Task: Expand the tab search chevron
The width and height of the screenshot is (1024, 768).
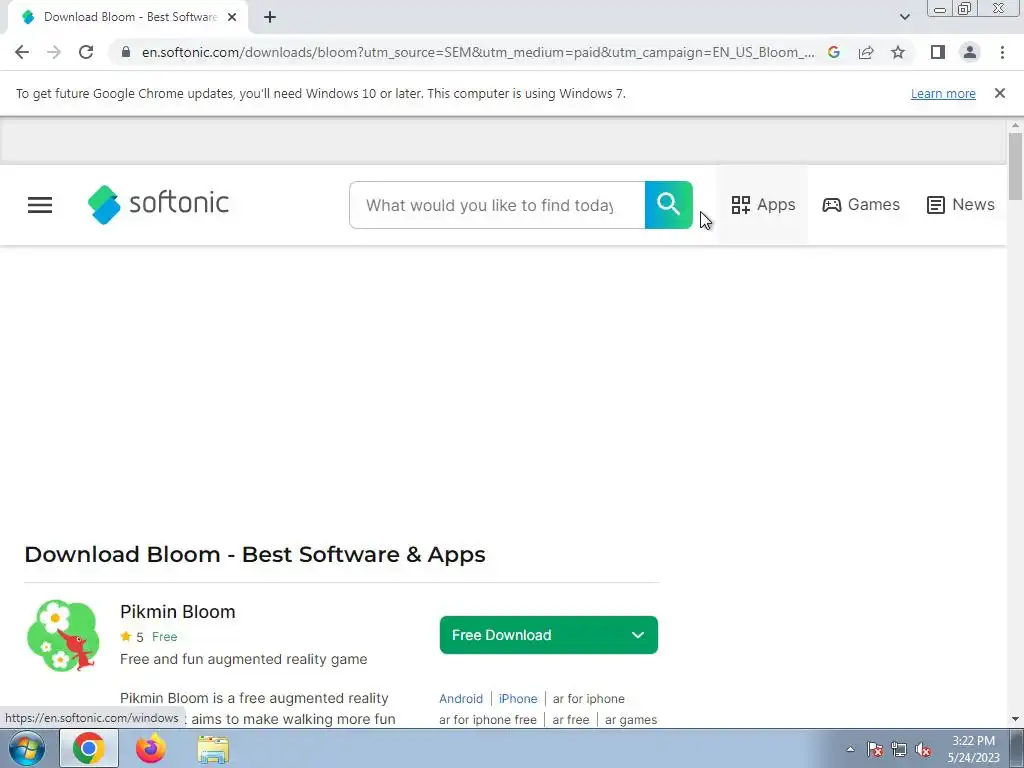Action: 904,17
